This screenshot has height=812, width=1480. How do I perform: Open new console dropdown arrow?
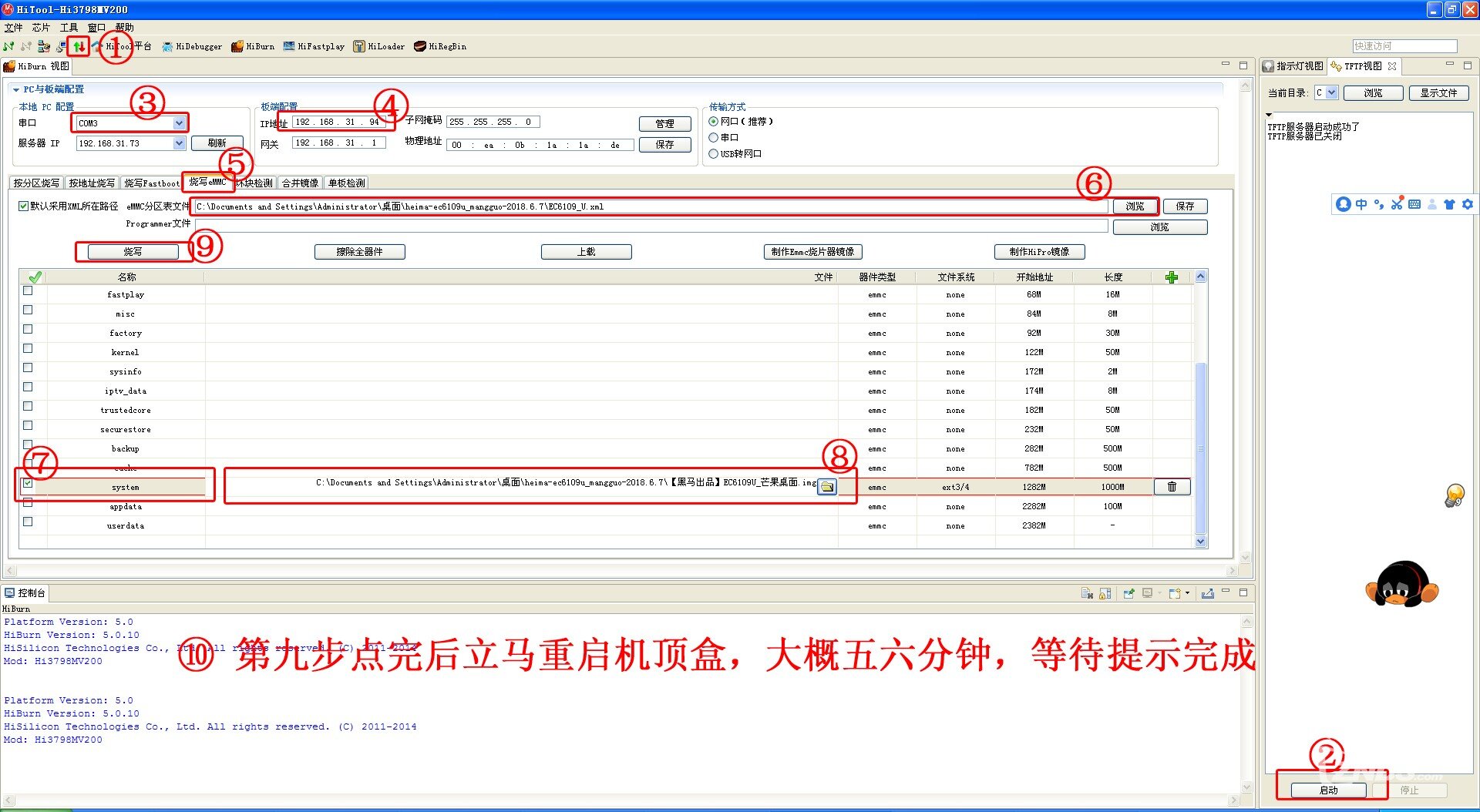[1187, 593]
